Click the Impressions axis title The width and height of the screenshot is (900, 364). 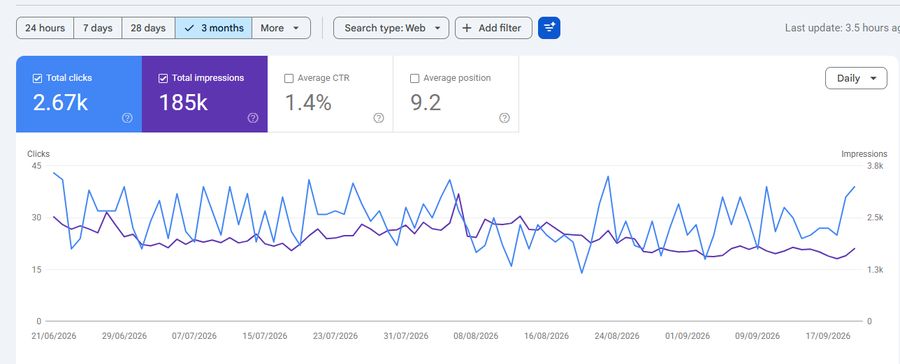[864, 154]
